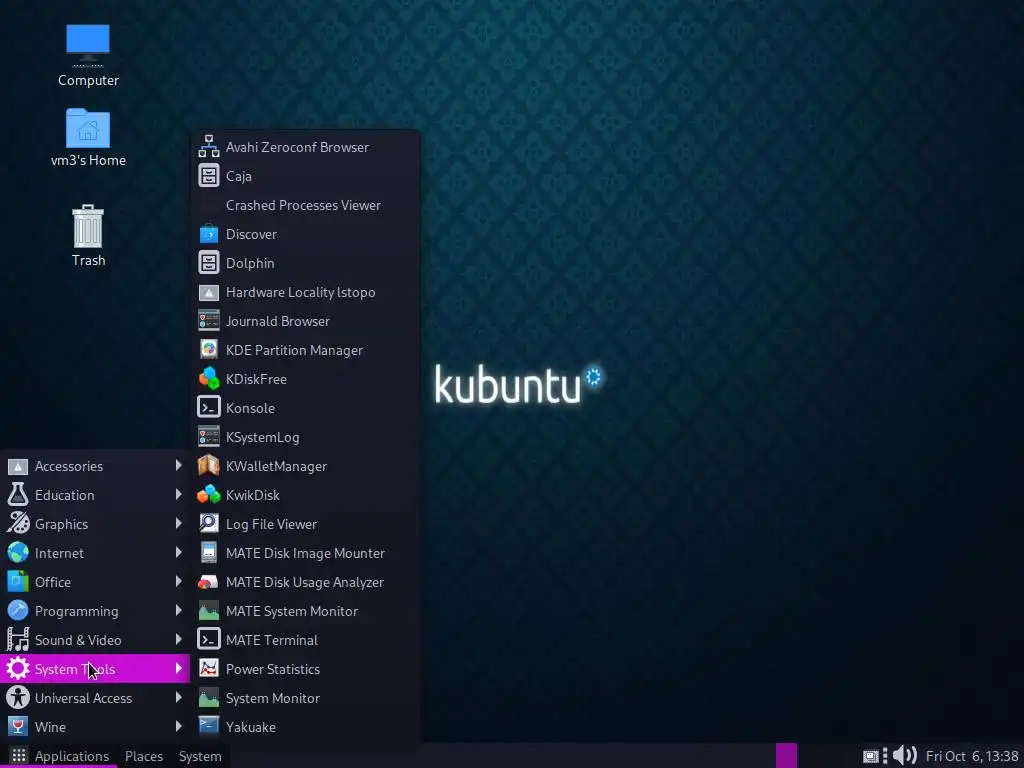This screenshot has height=768, width=1024.
Task: Expand the Internet submenu arrow
Action: pos(178,552)
